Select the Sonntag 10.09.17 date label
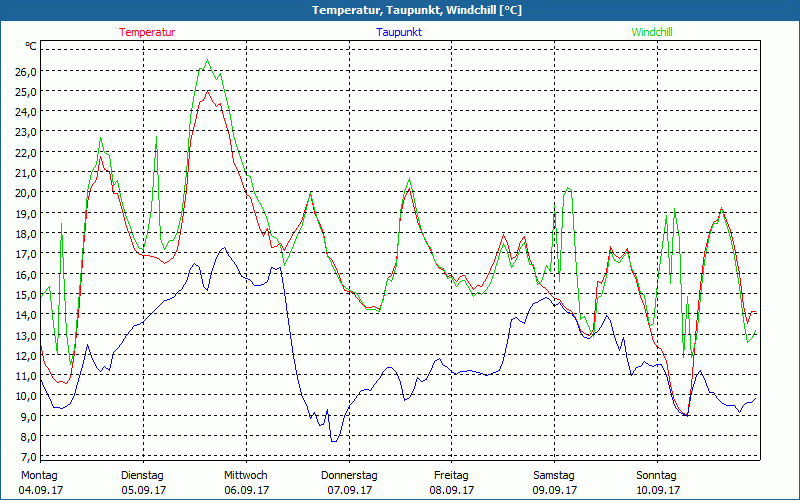Viewport: 800px width, 500px height. tap(657, 482)
